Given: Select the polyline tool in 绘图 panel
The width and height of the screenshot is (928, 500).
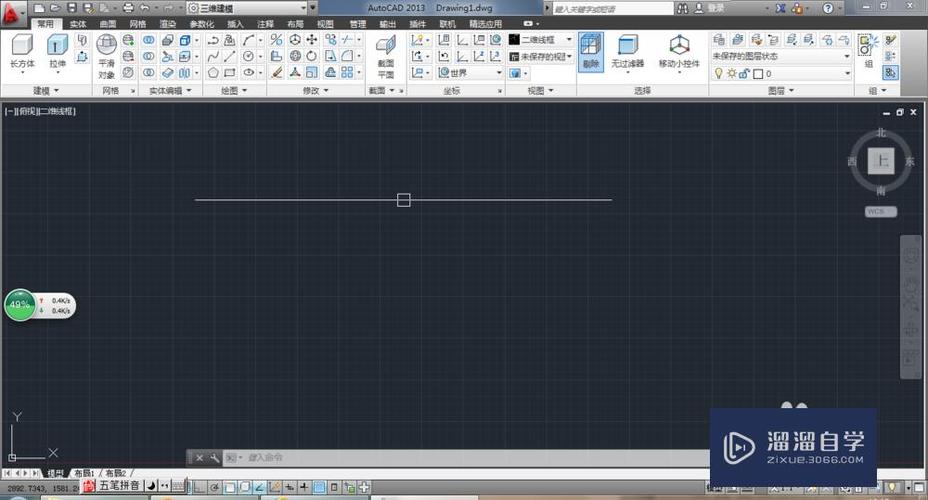Looking at the screenshot, I should pos(213,40).
